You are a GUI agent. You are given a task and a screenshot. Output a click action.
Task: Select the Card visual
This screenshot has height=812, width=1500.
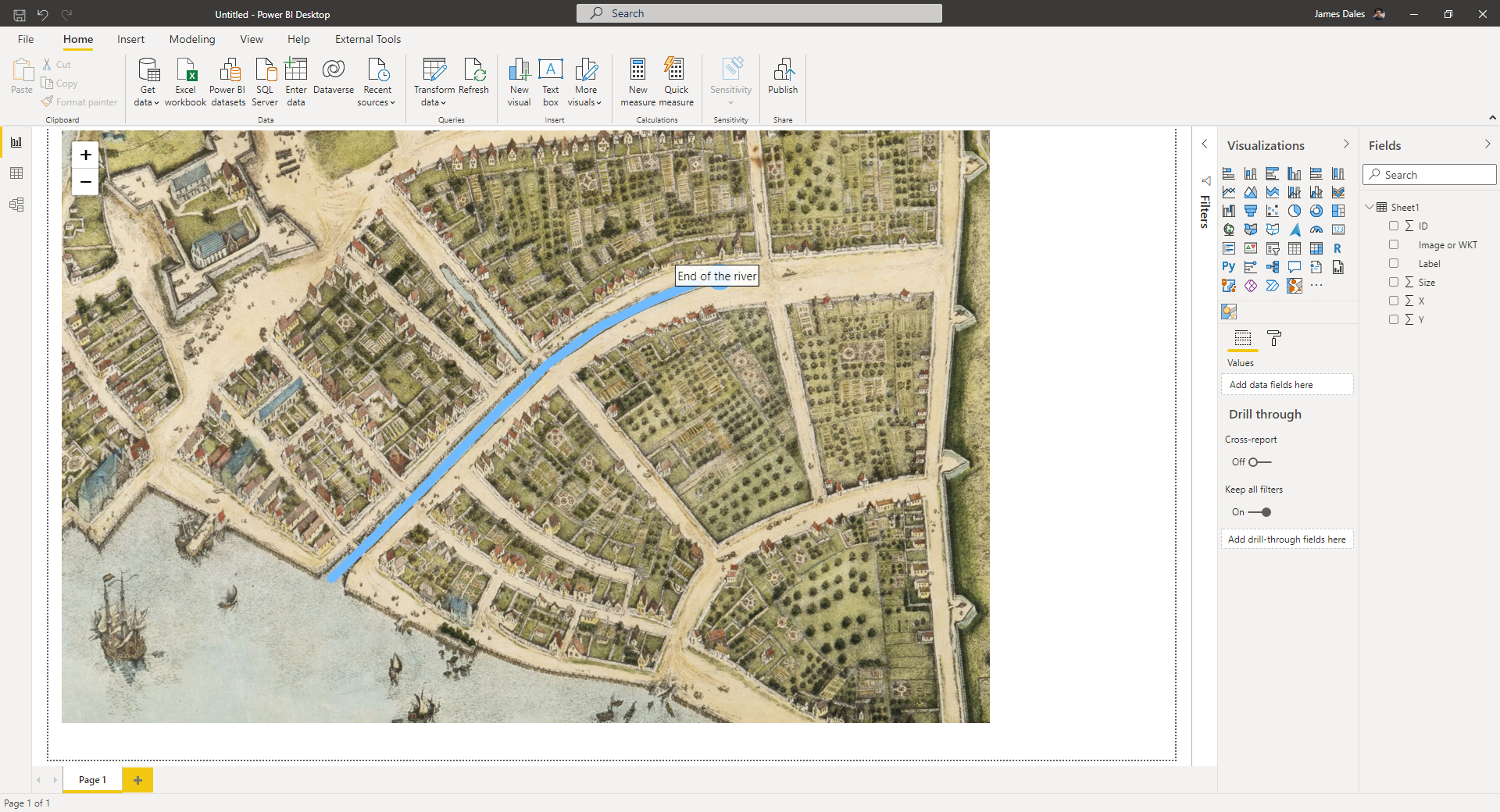(1338, 230)
